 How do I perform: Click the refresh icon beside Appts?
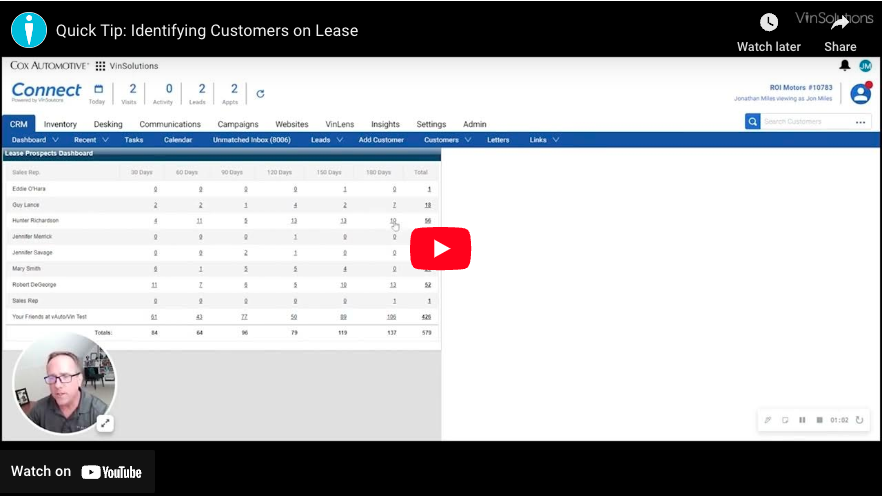point(260,94)
